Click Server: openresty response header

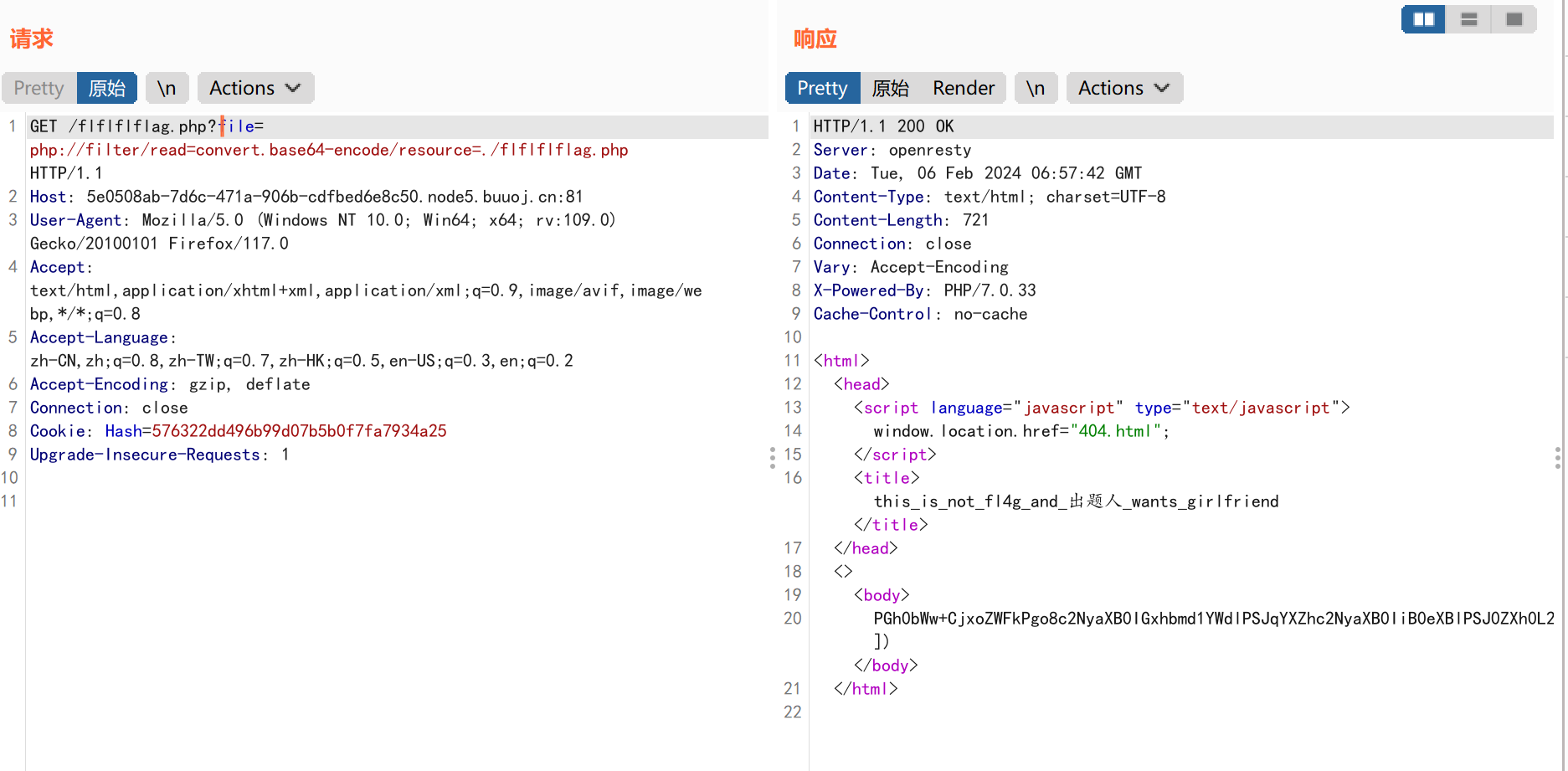[x=892, y=150]
